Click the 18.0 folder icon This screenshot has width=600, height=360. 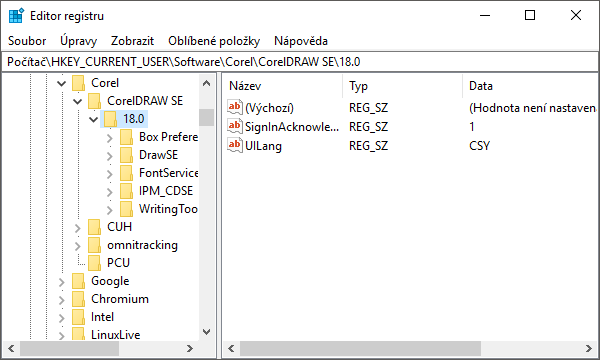(x=110, y=119)
